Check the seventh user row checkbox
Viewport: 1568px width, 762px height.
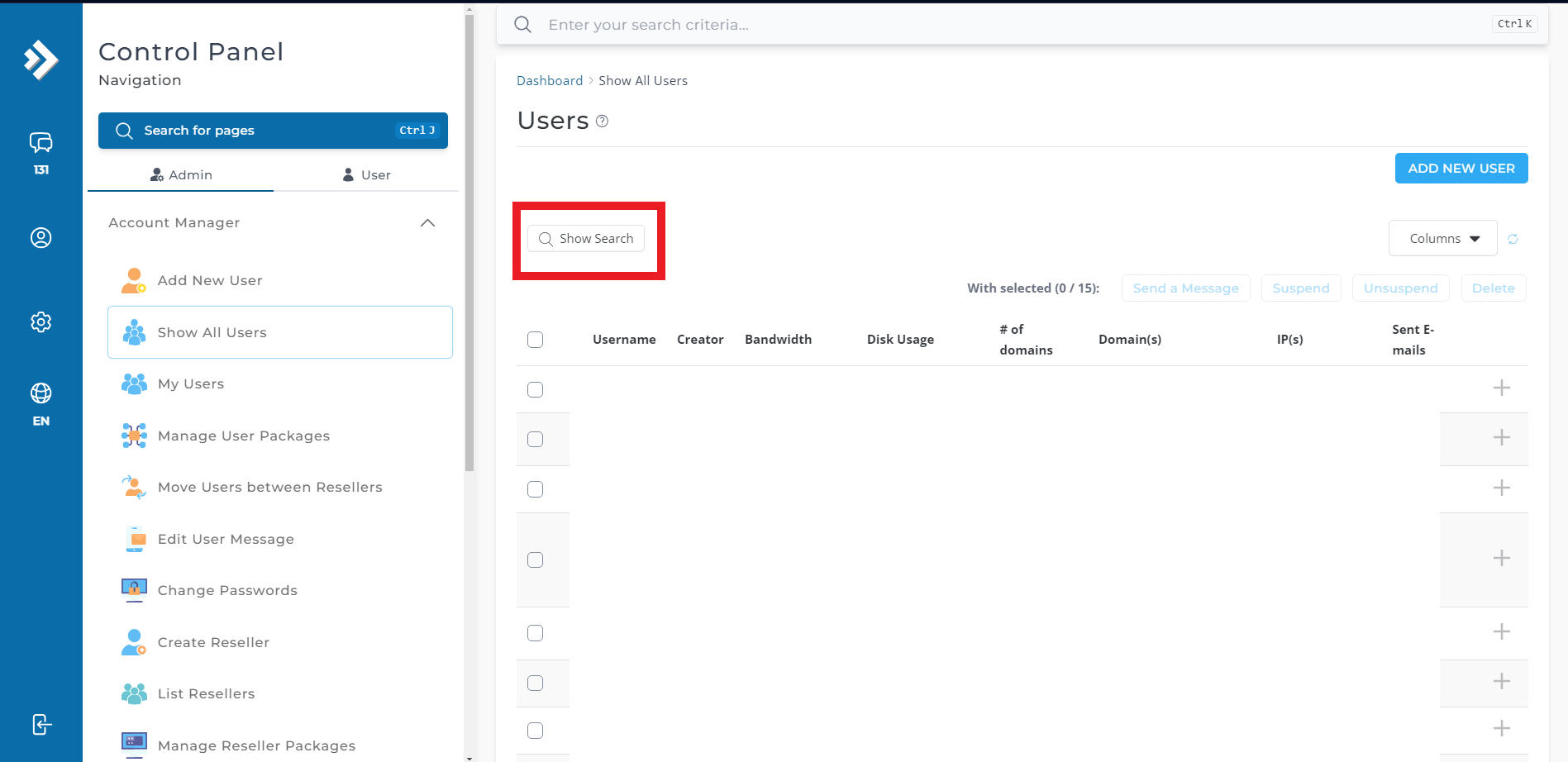point(536,731)
